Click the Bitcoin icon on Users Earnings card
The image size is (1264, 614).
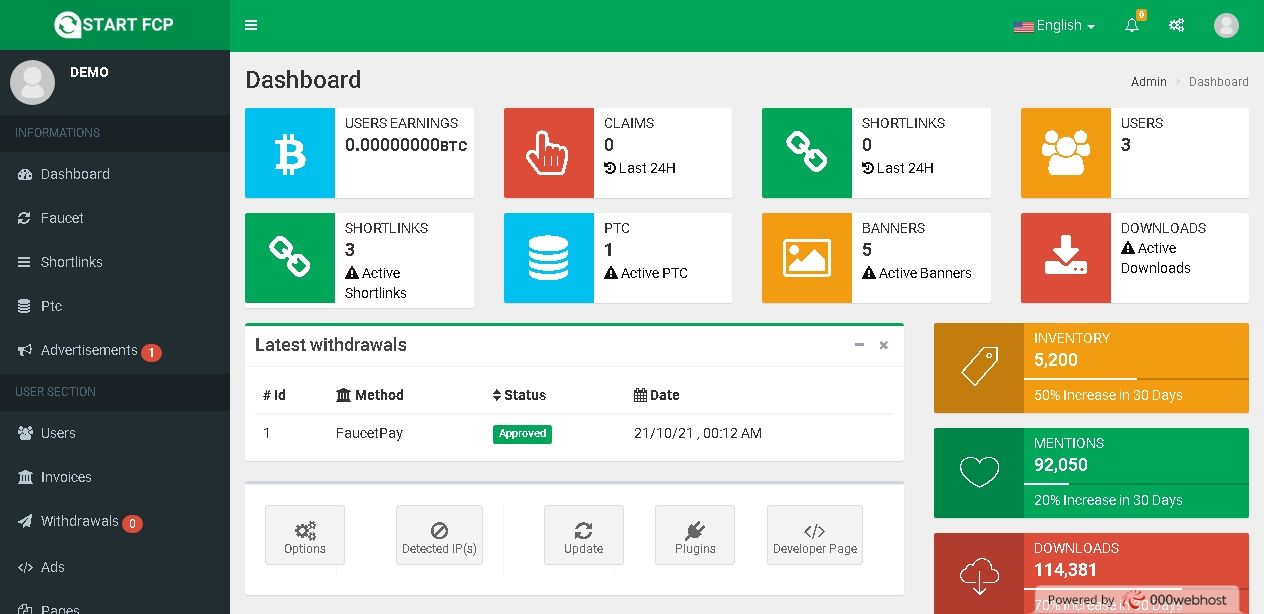[290, 153]
